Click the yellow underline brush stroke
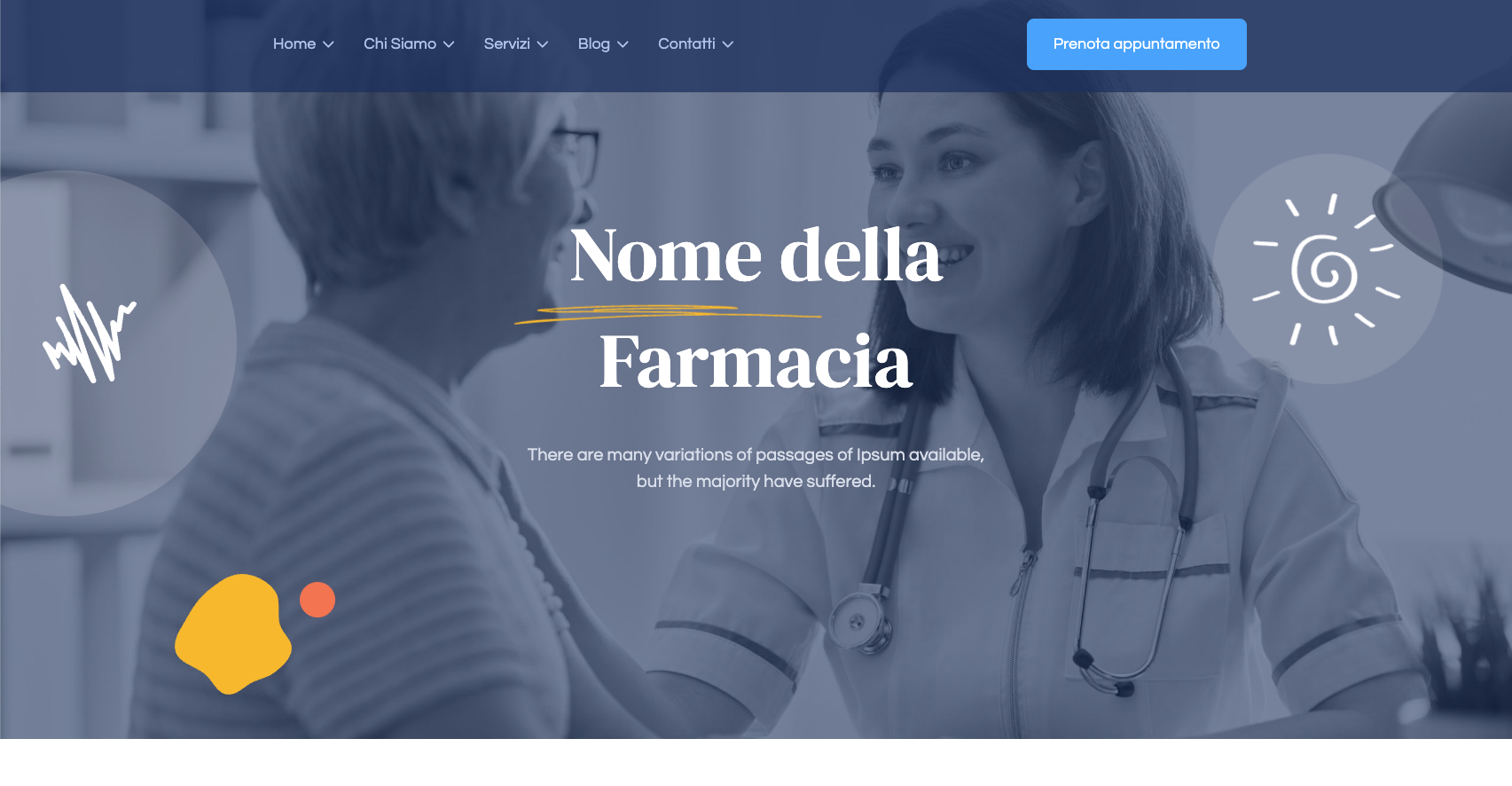Screen dimensions: 1512x786 point(668,313)
